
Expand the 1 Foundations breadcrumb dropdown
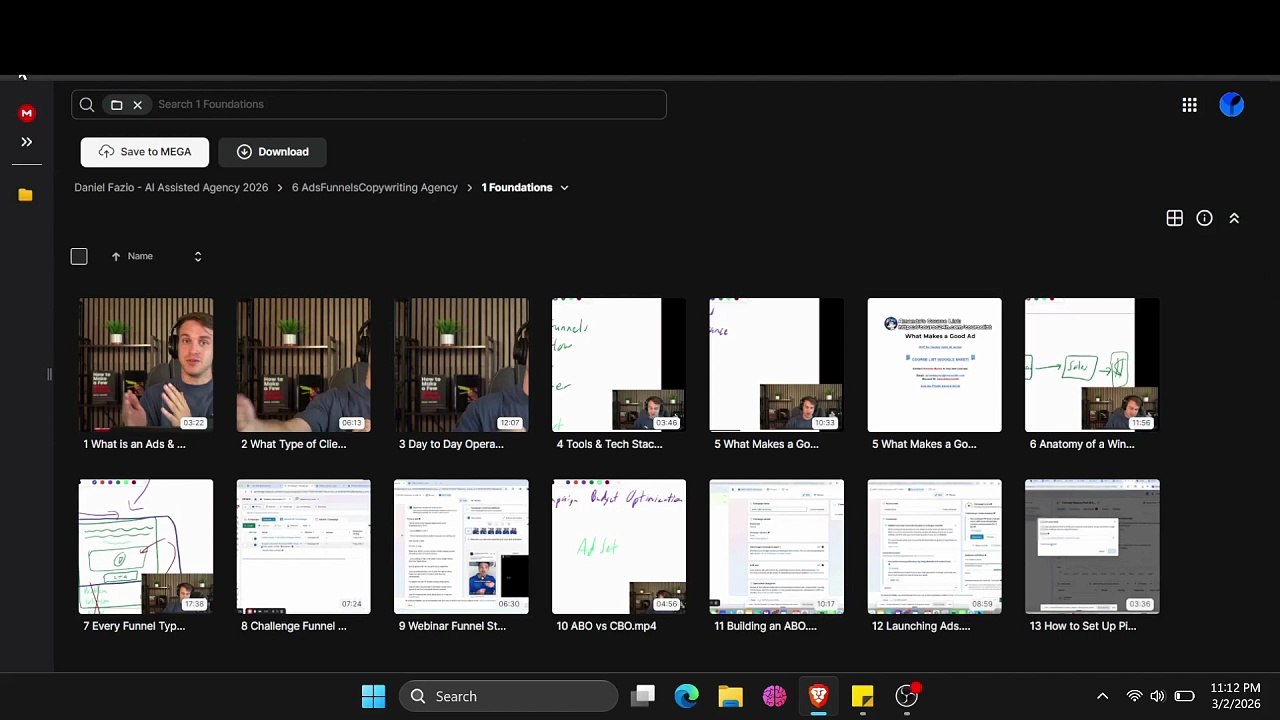[x=564, y=188]
